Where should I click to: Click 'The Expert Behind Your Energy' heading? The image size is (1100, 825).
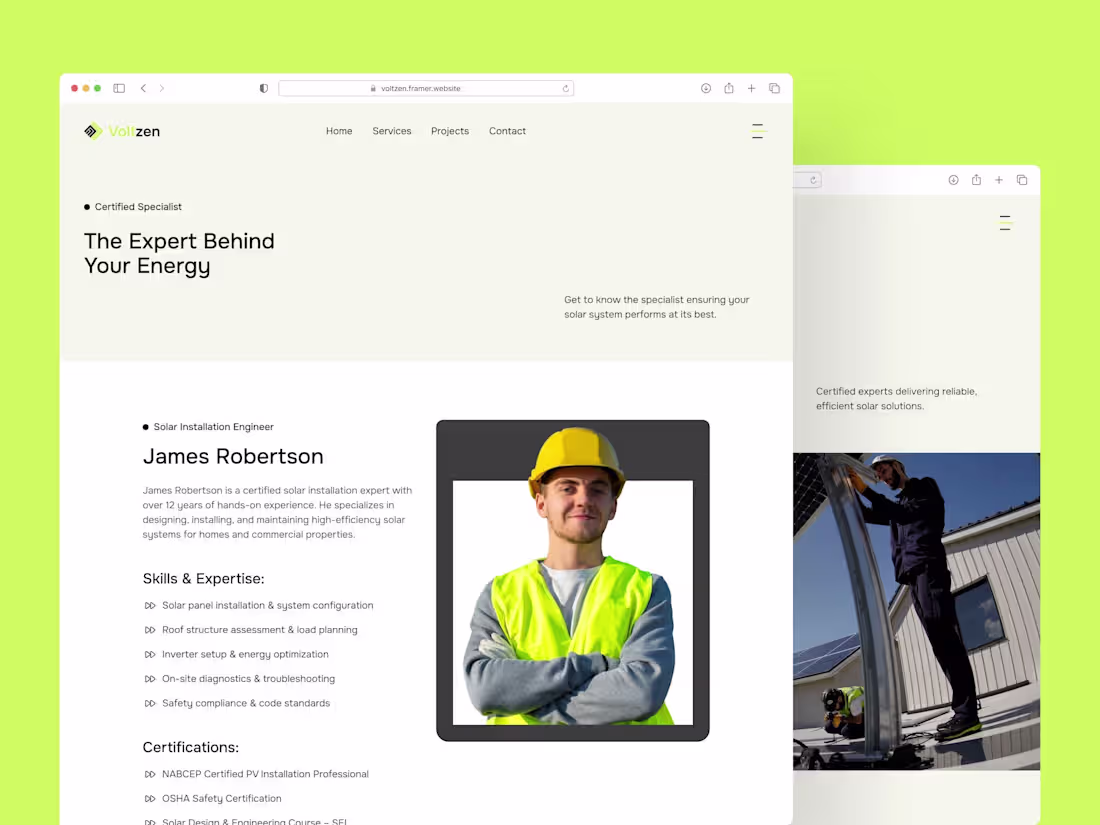[x=179, y=253]
